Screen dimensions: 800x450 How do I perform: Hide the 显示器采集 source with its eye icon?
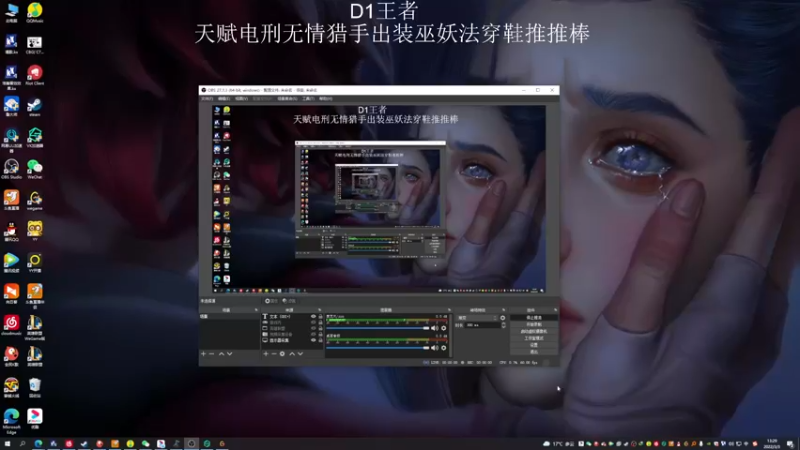pyautogui.click(x=313, y=340)
